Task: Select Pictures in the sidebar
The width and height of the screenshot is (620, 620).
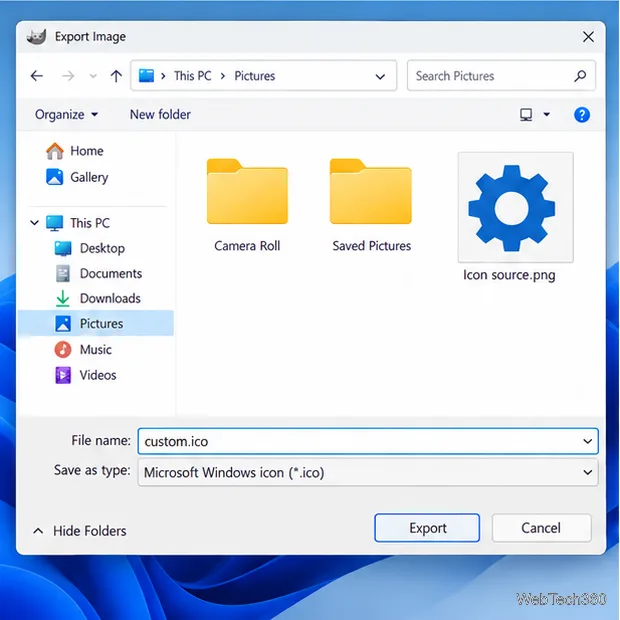Action: tap(95, 323)
